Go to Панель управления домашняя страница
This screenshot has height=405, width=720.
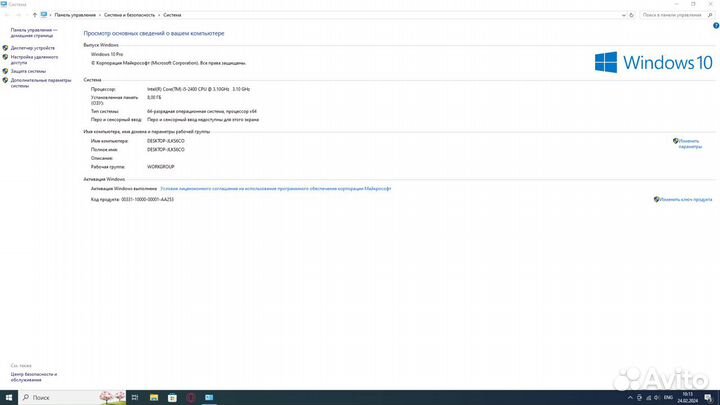(34, 33)
